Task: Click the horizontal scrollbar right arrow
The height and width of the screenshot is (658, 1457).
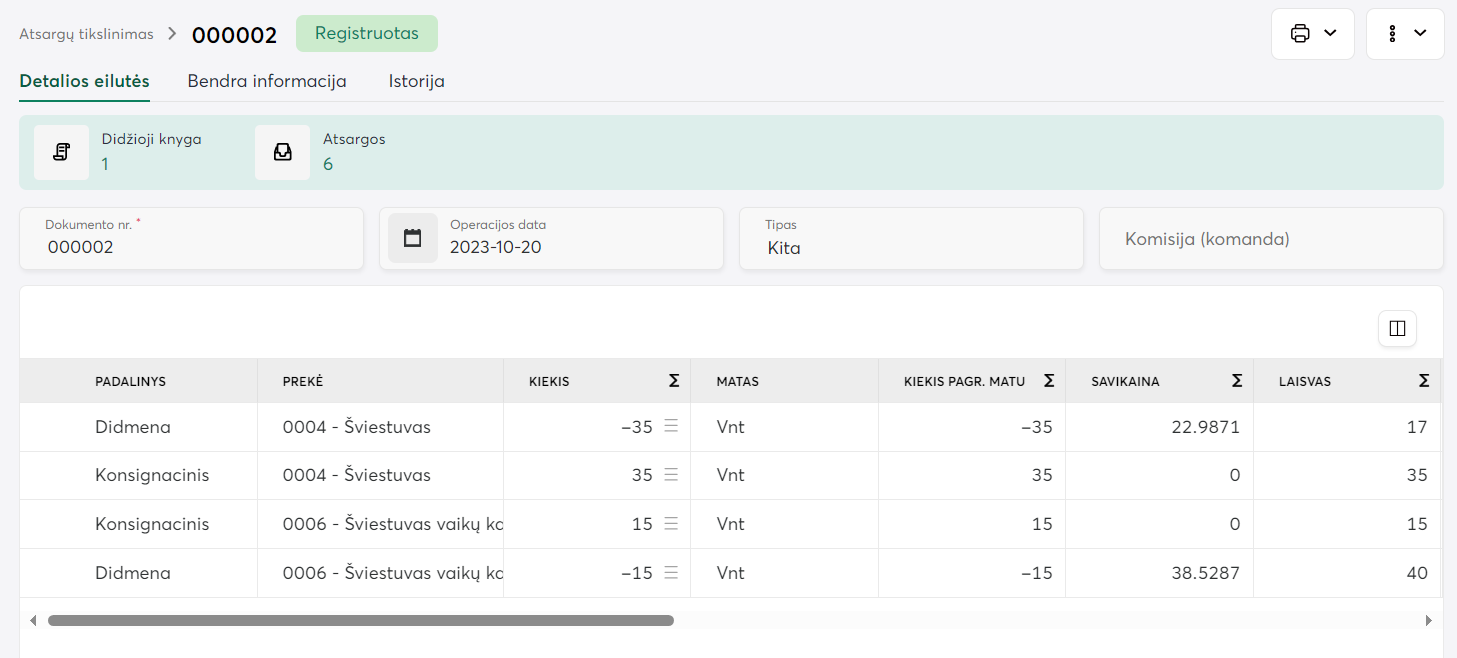Action: pyautogui.click(x=1428, y=620)
